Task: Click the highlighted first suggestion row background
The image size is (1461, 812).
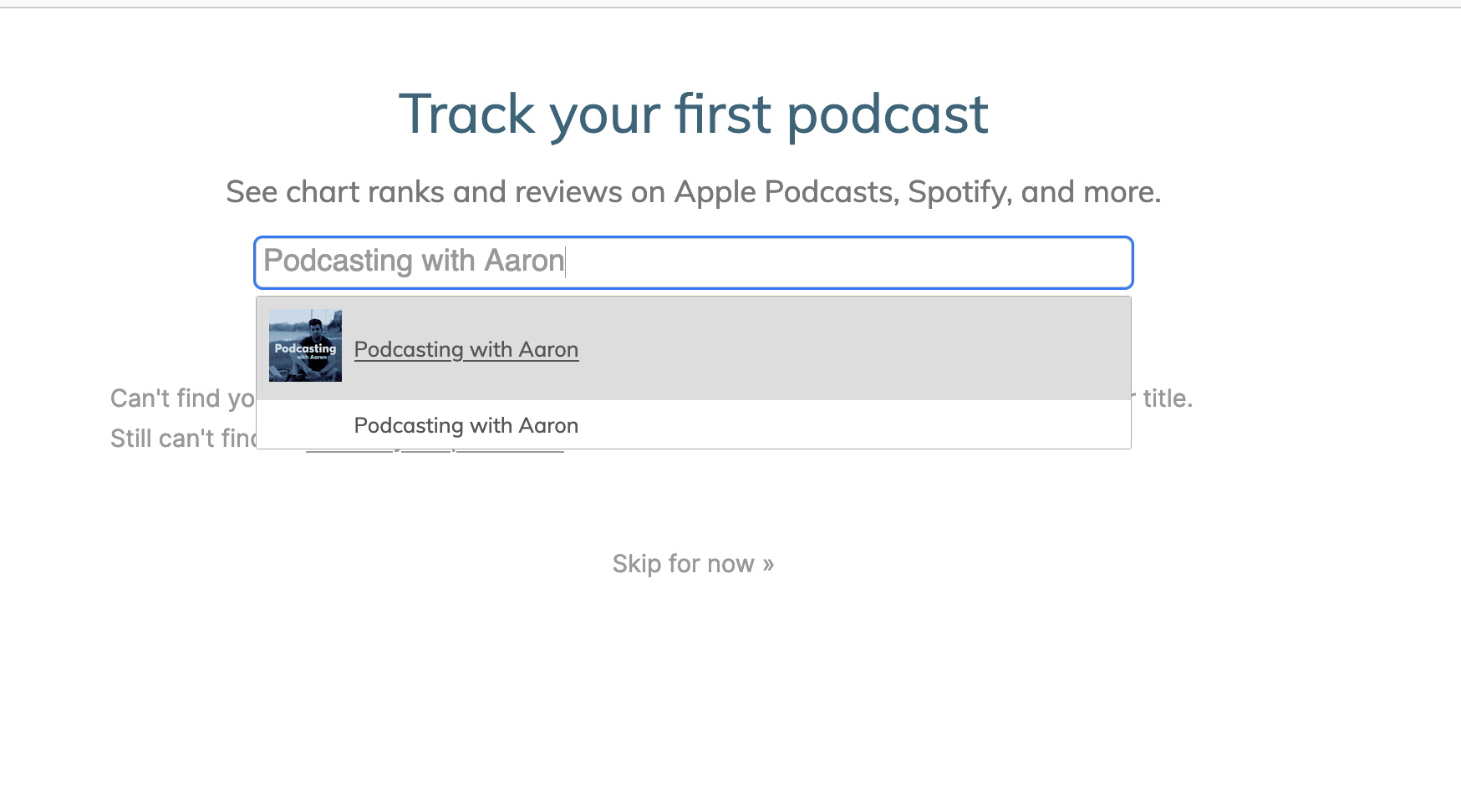Action: (x=836, y=348)
